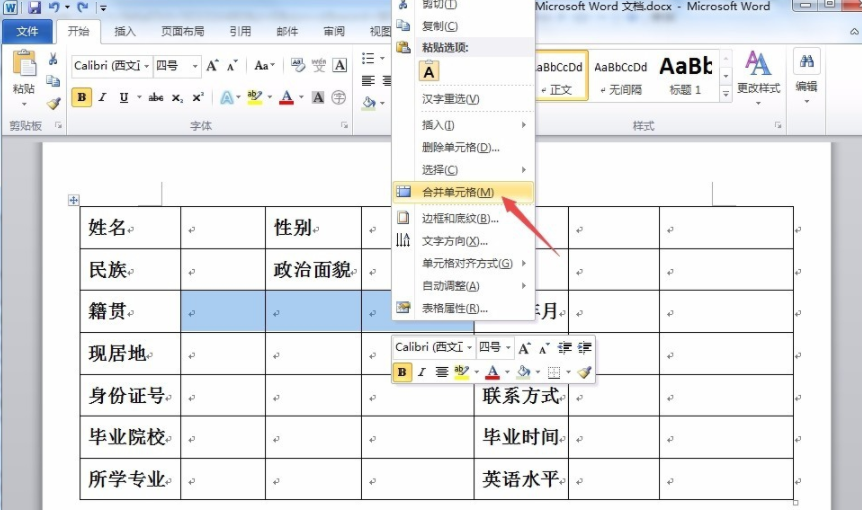Toggle Bold in the ribbon font group
Image resolution: width=862 pixels, height=510 pixels.
coord(81,97)
